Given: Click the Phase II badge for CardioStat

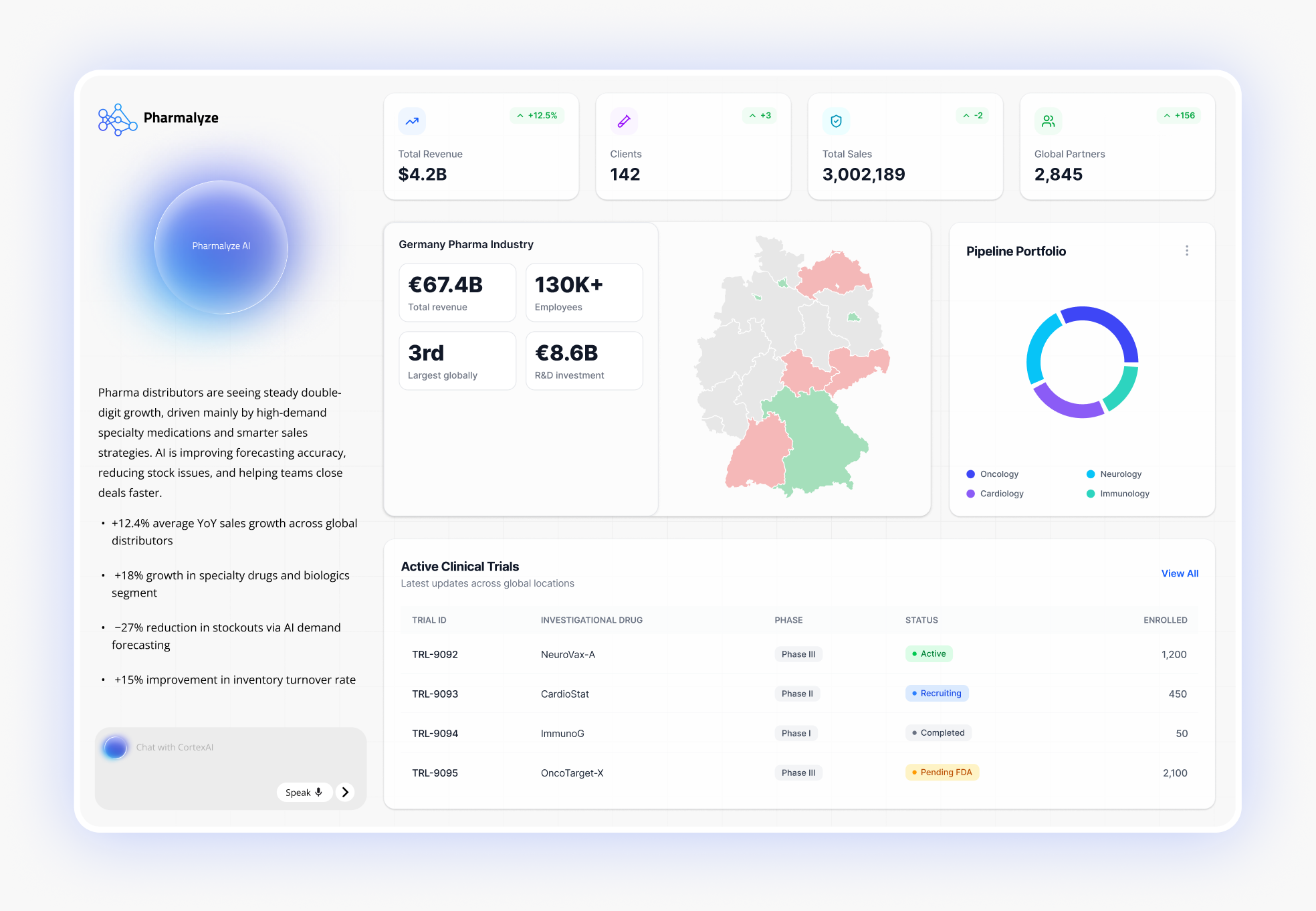Looking at the screenshot, I should coord(797,694).
